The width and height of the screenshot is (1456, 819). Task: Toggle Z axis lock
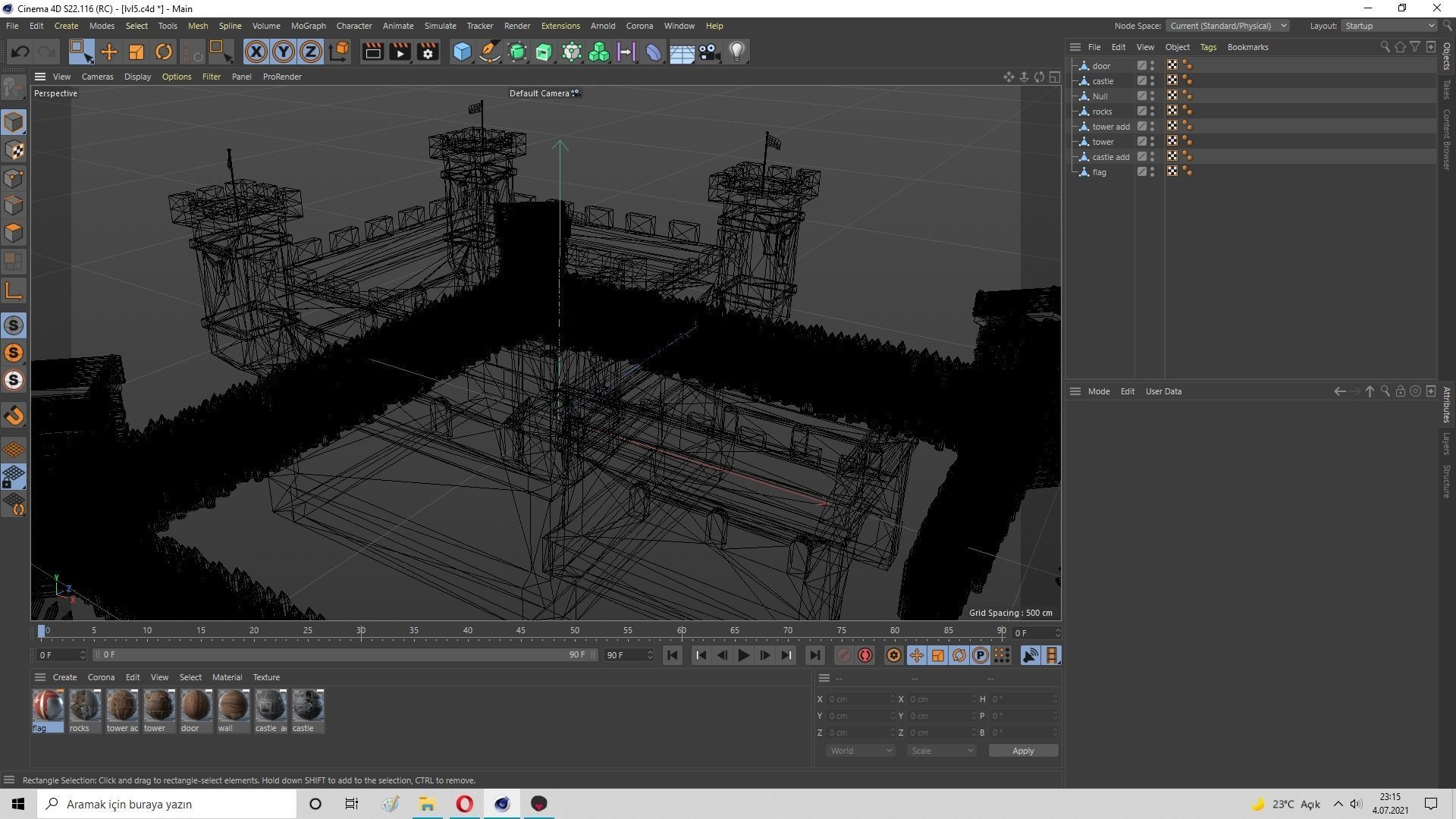tap(311, 52)
